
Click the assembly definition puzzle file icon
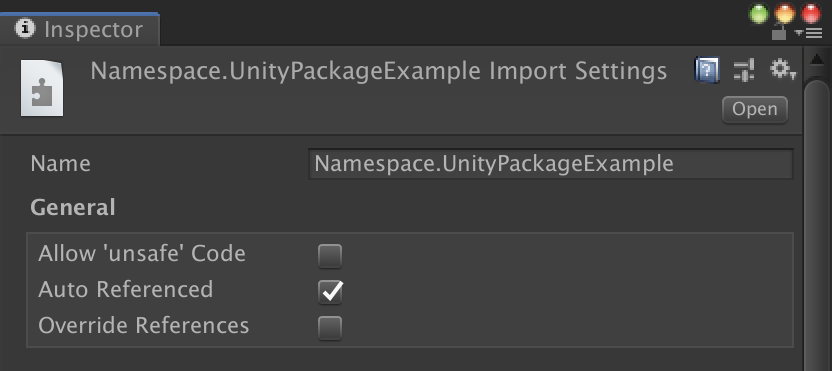click(x=42, y=88)
